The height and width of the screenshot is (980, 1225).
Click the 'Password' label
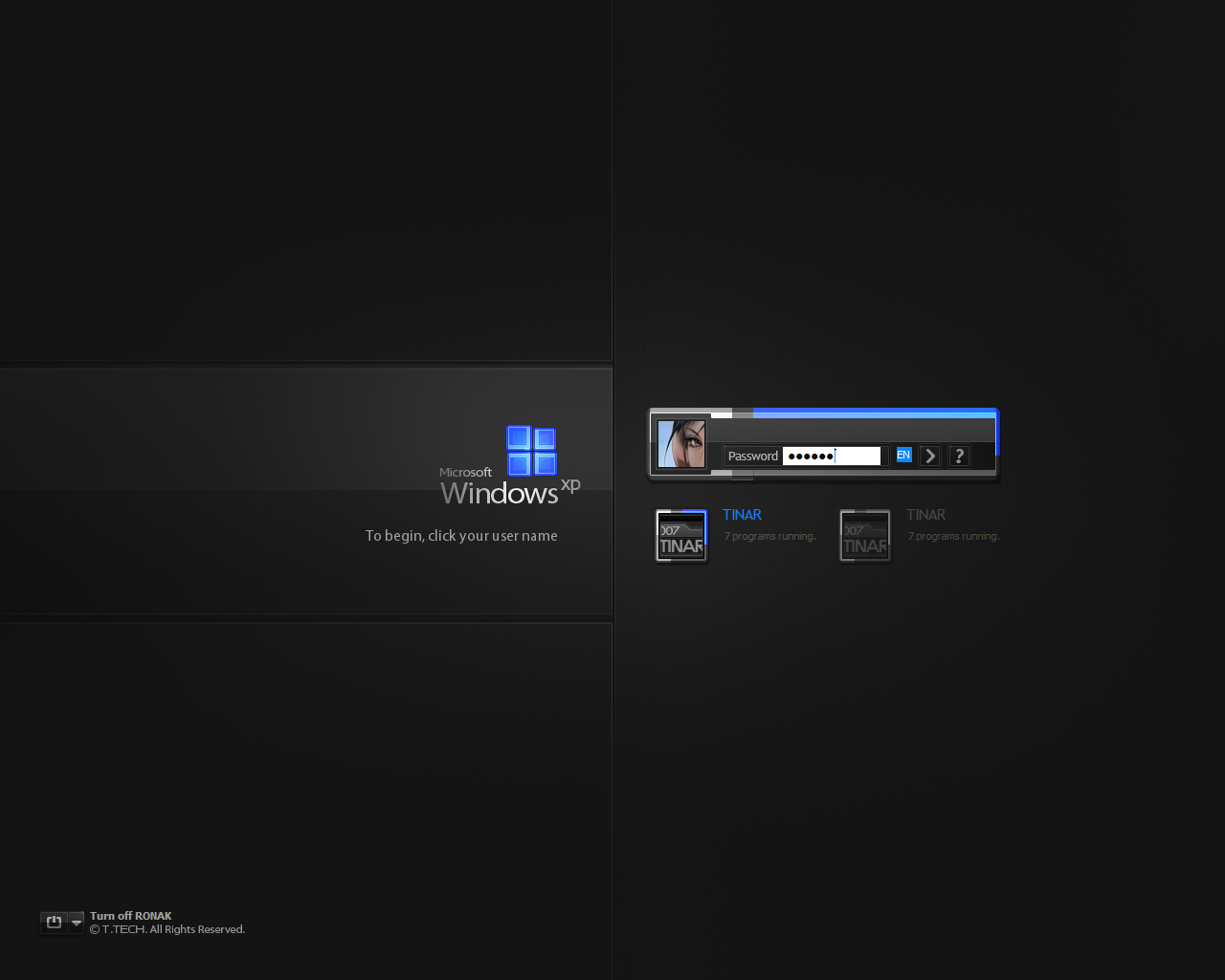[752, 456]
